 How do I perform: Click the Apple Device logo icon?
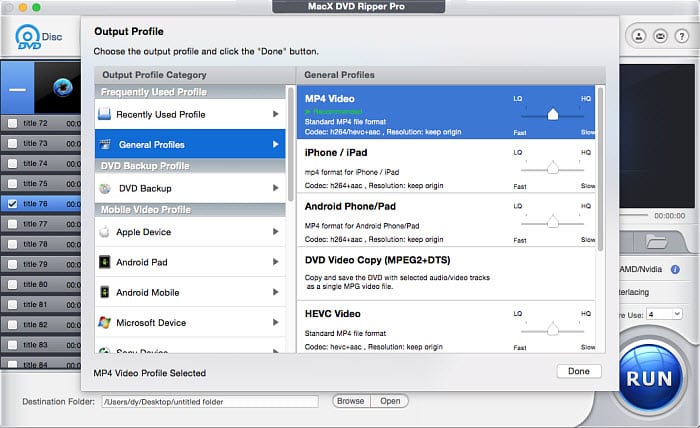point(104,232)
